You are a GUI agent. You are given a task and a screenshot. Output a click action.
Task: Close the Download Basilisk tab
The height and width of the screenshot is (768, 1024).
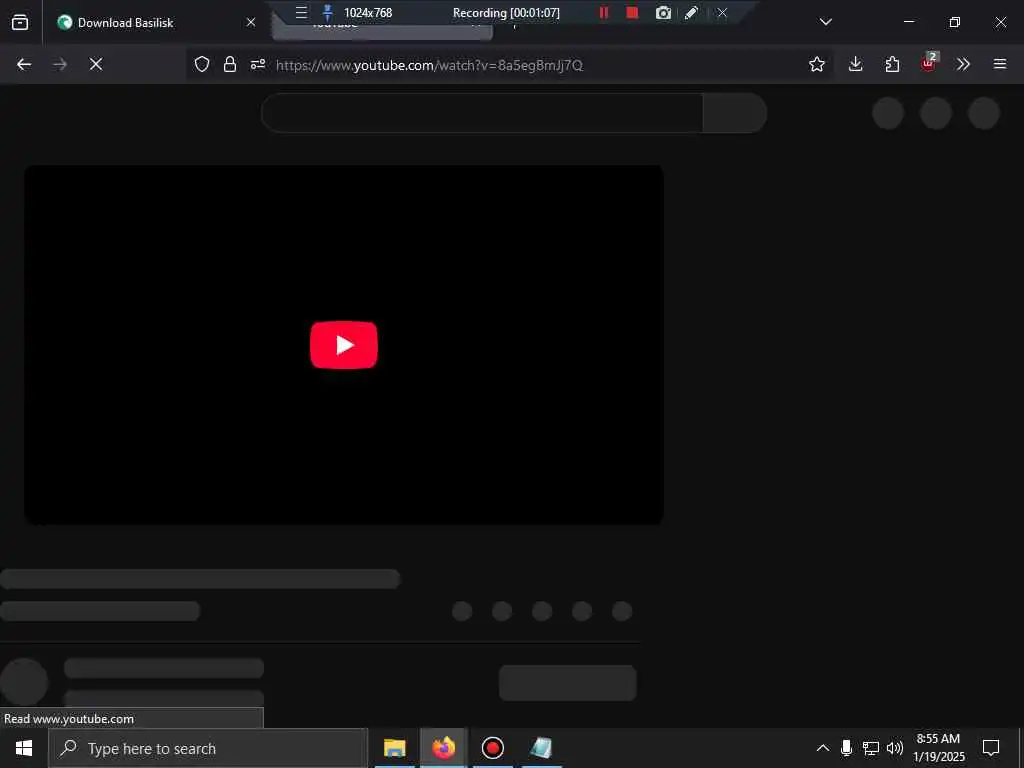pyautogui.click(x=251, y=22)
